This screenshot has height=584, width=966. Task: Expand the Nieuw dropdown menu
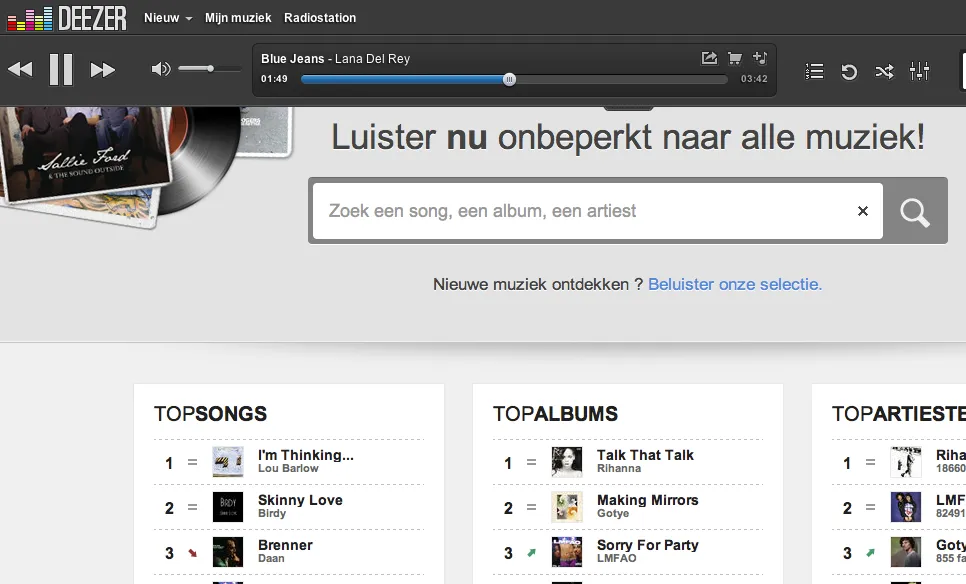pyautogui.click(x=168, y=18)
